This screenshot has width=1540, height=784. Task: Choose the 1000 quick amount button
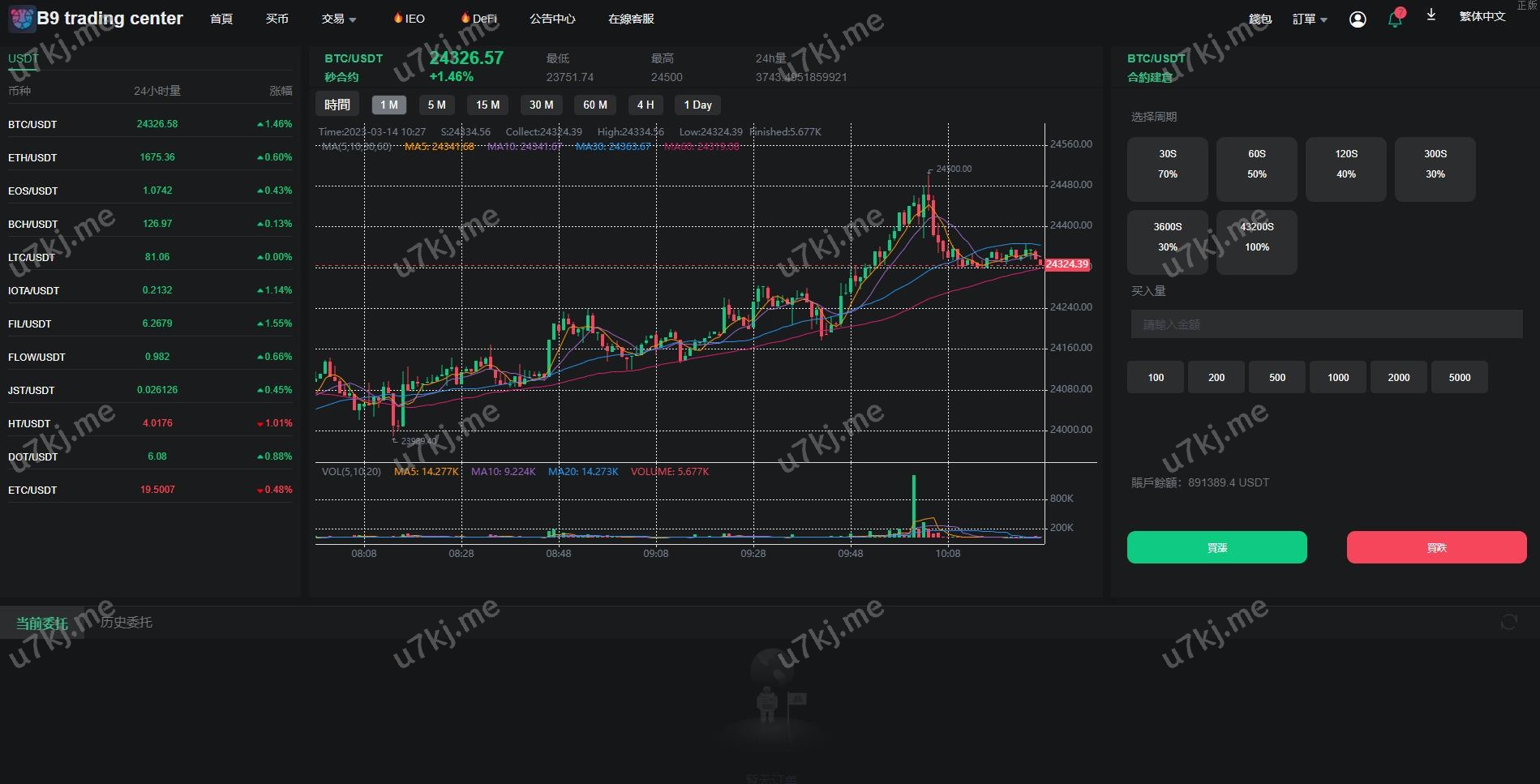pos(1337,378)
